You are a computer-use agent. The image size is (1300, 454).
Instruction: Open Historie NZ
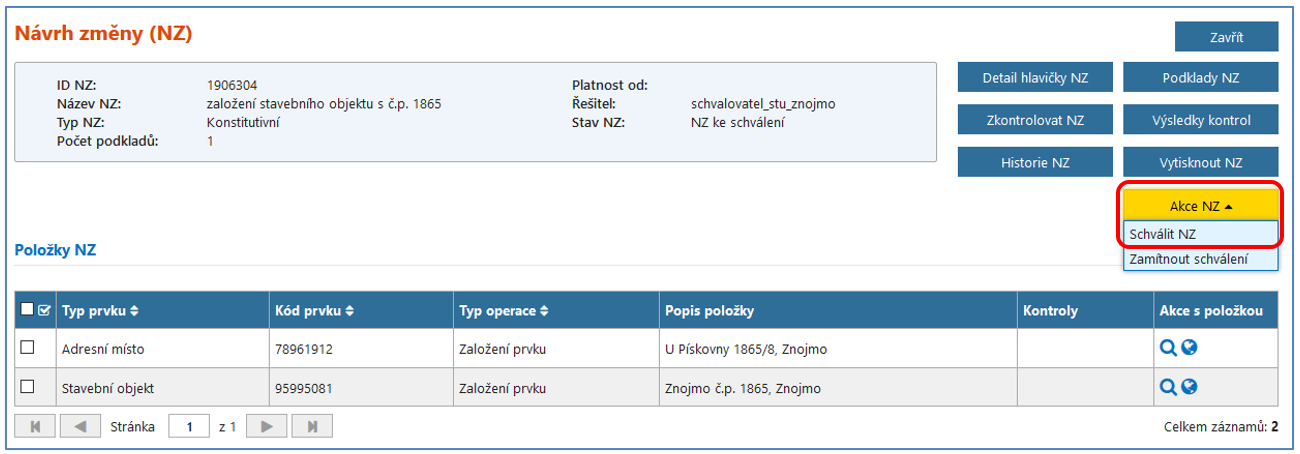click(x=1035, y=162)
